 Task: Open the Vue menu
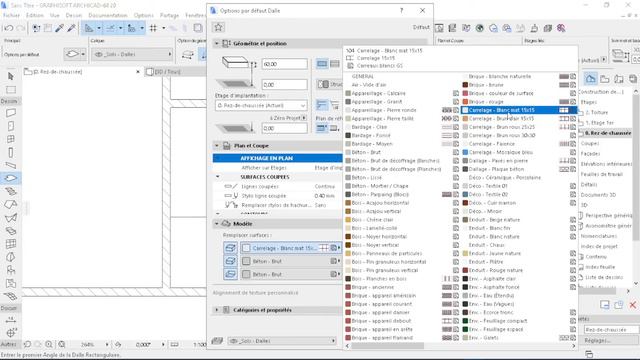pyautogui.click(x=55, y=15)
